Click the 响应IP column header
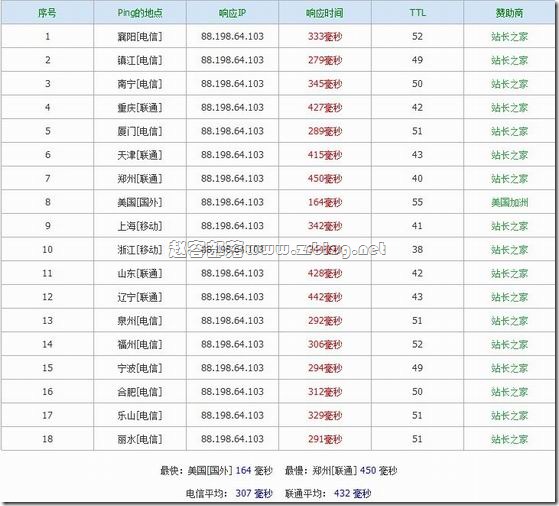 click(x=232, y=13)
